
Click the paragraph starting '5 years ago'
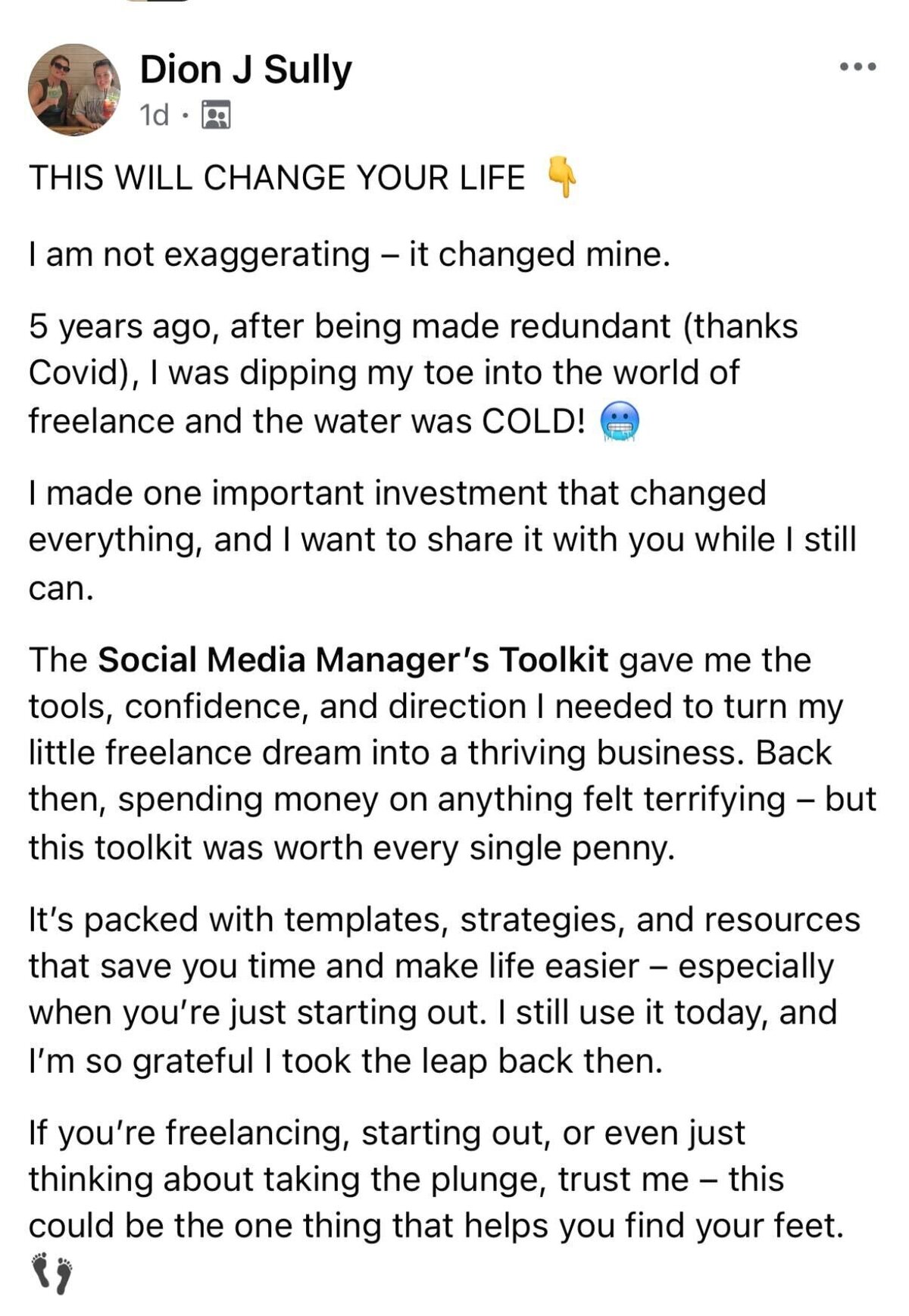pos(414,373)
